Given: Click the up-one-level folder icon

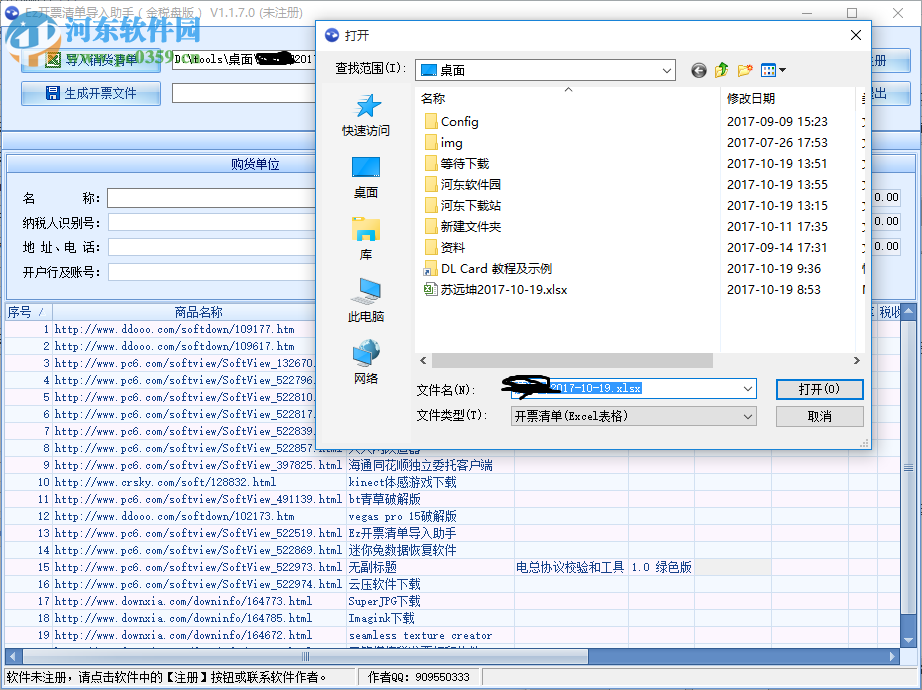Looking at the screenshot, I should (721, 70).
